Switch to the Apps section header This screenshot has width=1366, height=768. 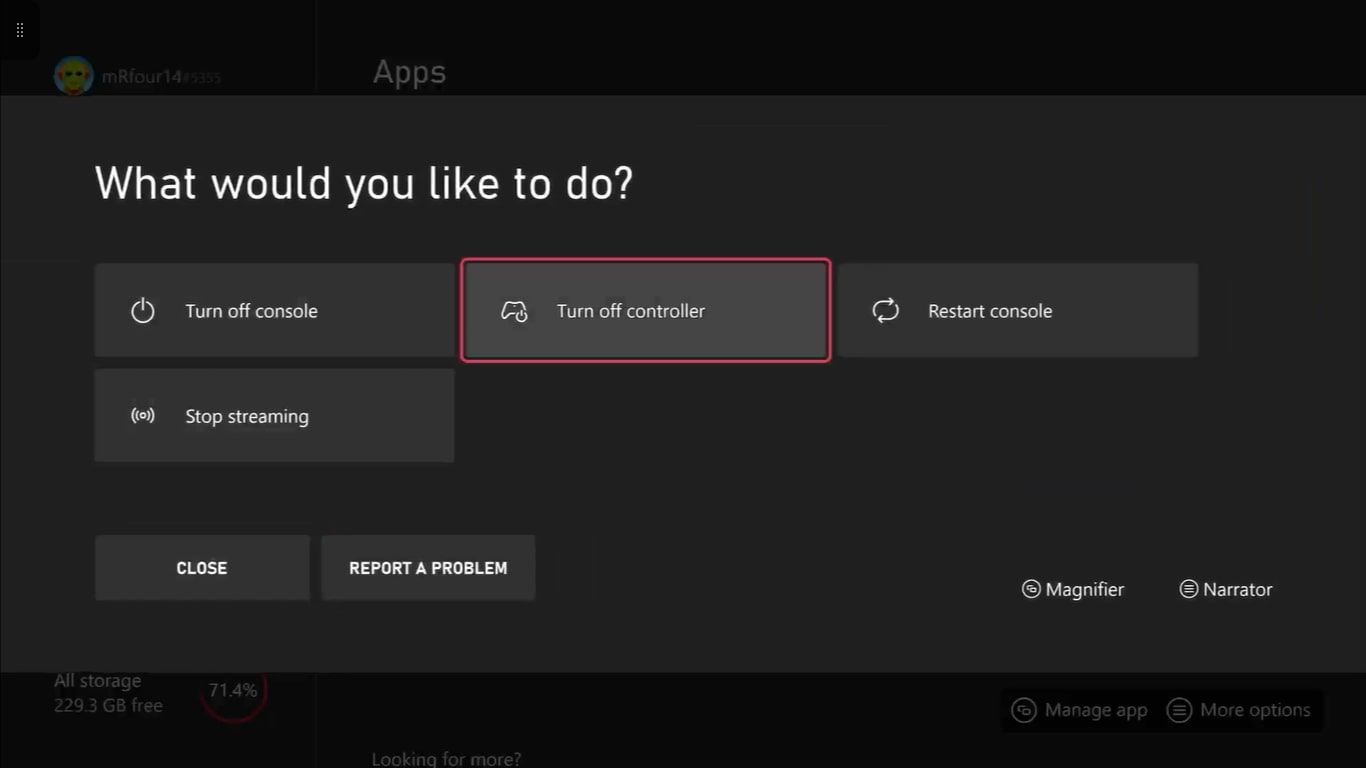(x=409, y=72)
